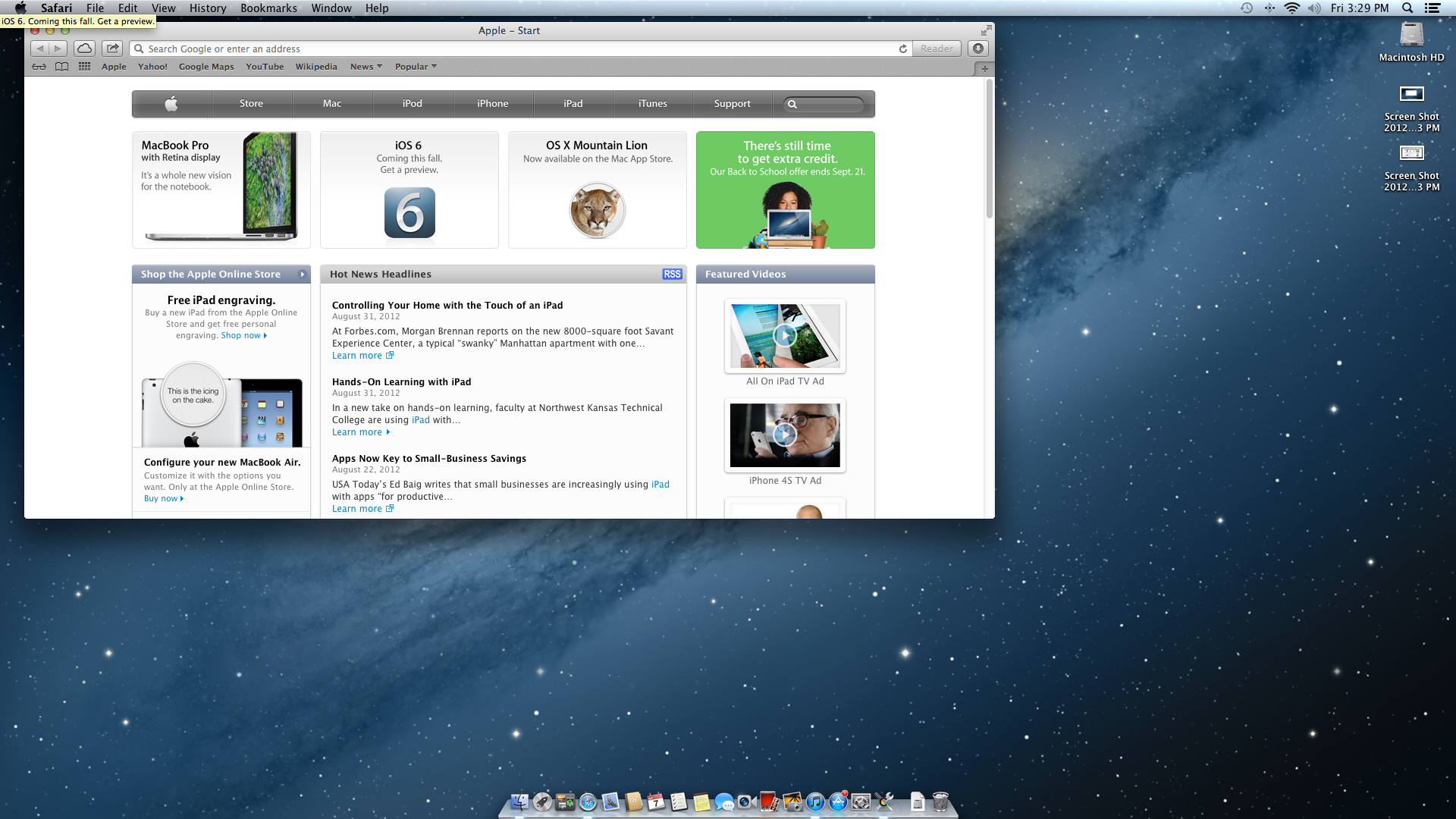Launch Contacts address book from Dock

coord(634,802)
